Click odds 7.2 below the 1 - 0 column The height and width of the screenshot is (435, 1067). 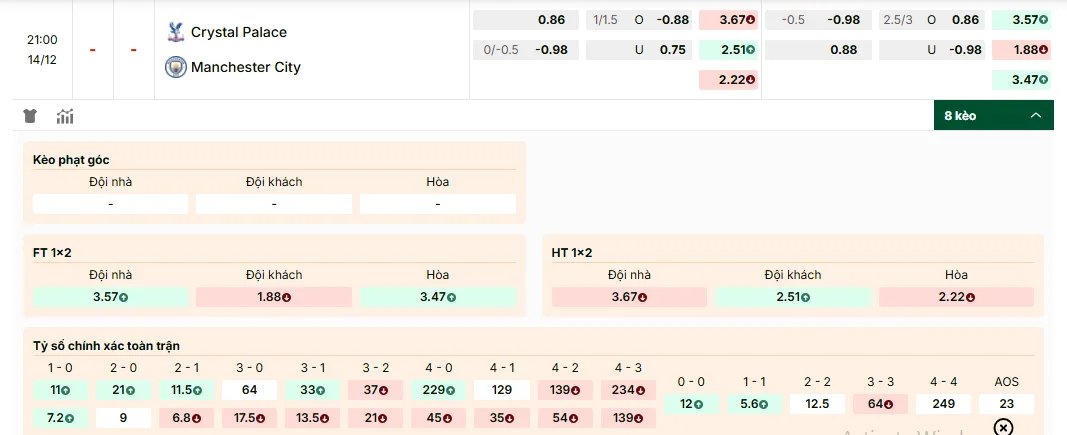pos(60,418)
